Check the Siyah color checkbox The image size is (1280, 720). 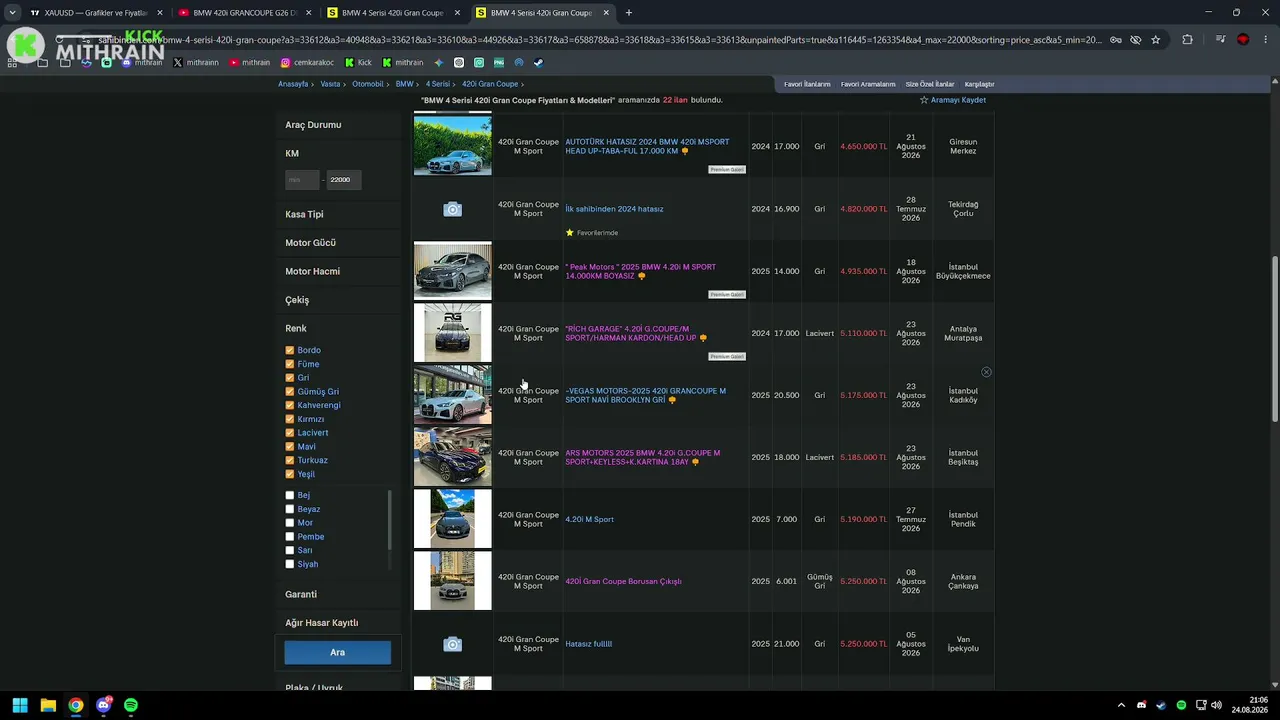coord(290,564)
